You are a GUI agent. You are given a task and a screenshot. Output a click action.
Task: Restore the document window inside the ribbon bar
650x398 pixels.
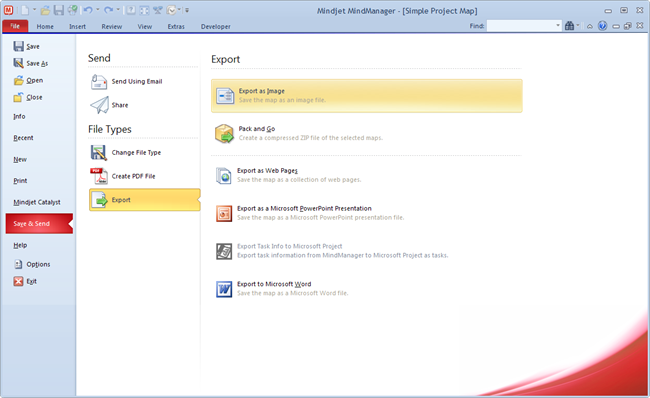(x=628, y=26)
